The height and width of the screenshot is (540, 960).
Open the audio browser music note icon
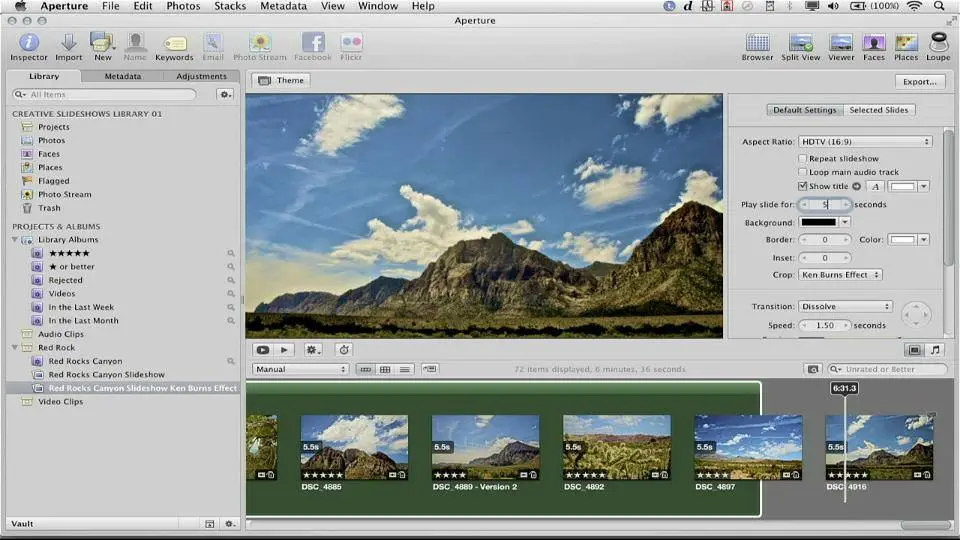pyautogui.click(x=935, y=350)
